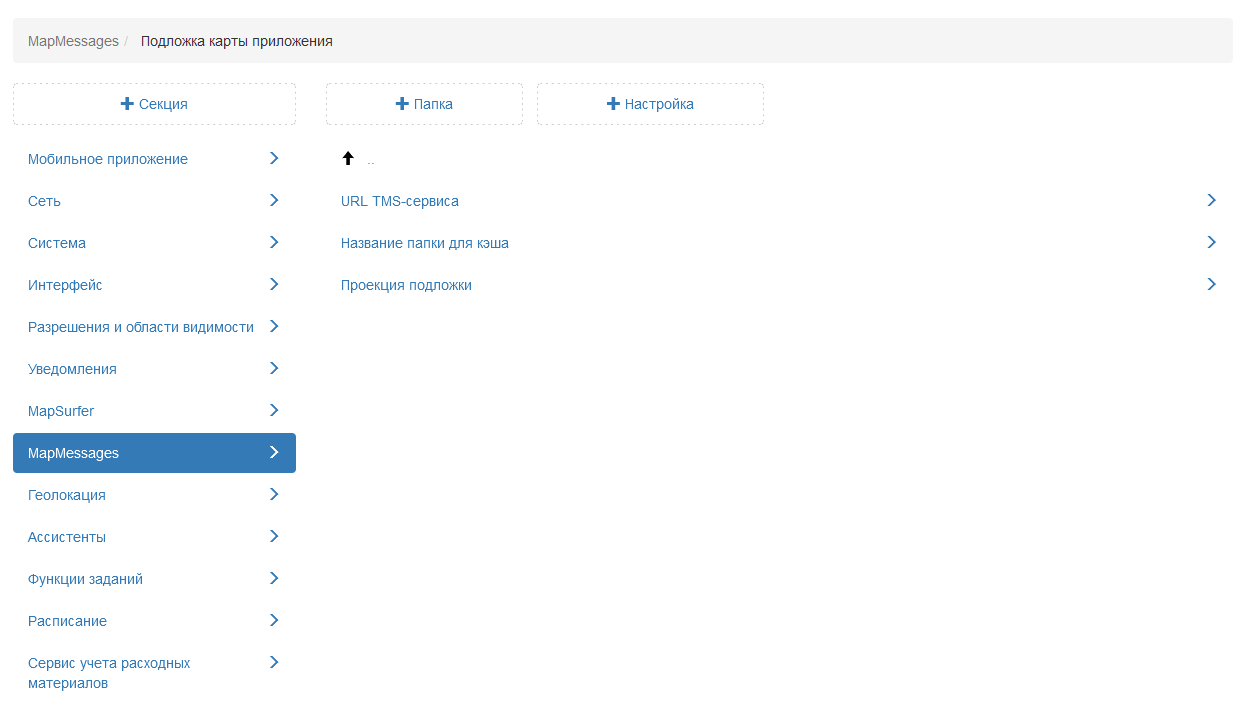Click chevron next to Ассистенты
Image resolution: width=1247 pixels, height=717 pixels.
(274, 536)
